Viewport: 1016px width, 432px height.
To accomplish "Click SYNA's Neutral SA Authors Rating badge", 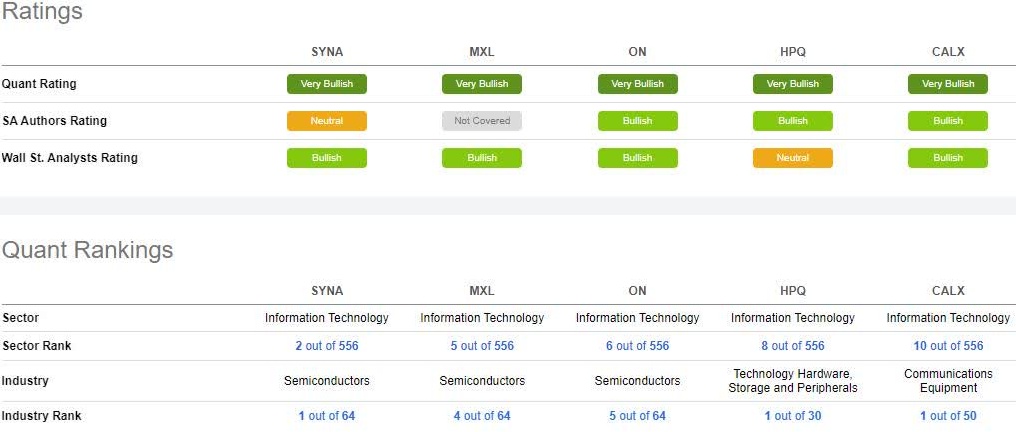I will point(326,121).
